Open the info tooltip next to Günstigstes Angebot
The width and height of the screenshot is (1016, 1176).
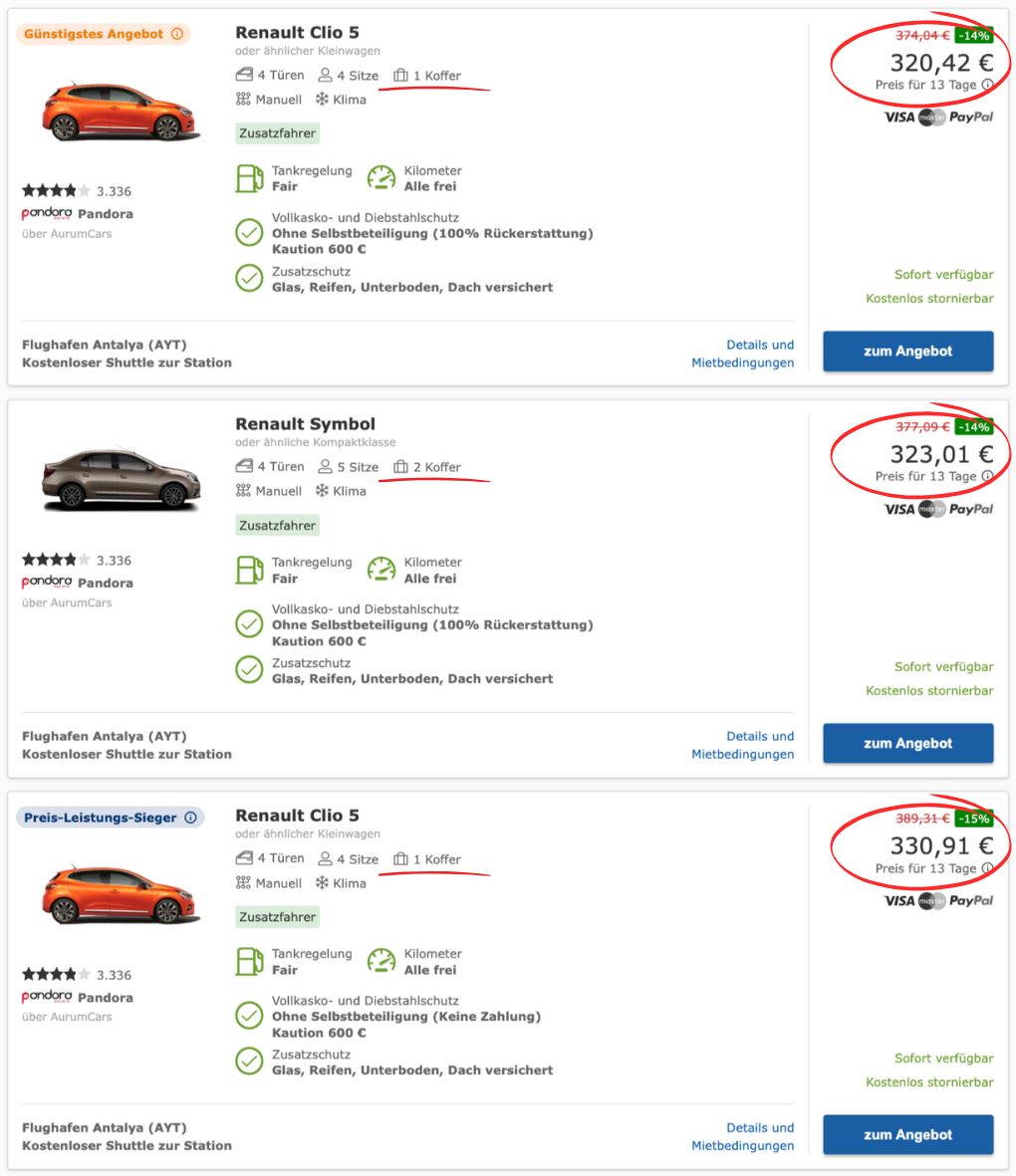[x=176, y=33]
